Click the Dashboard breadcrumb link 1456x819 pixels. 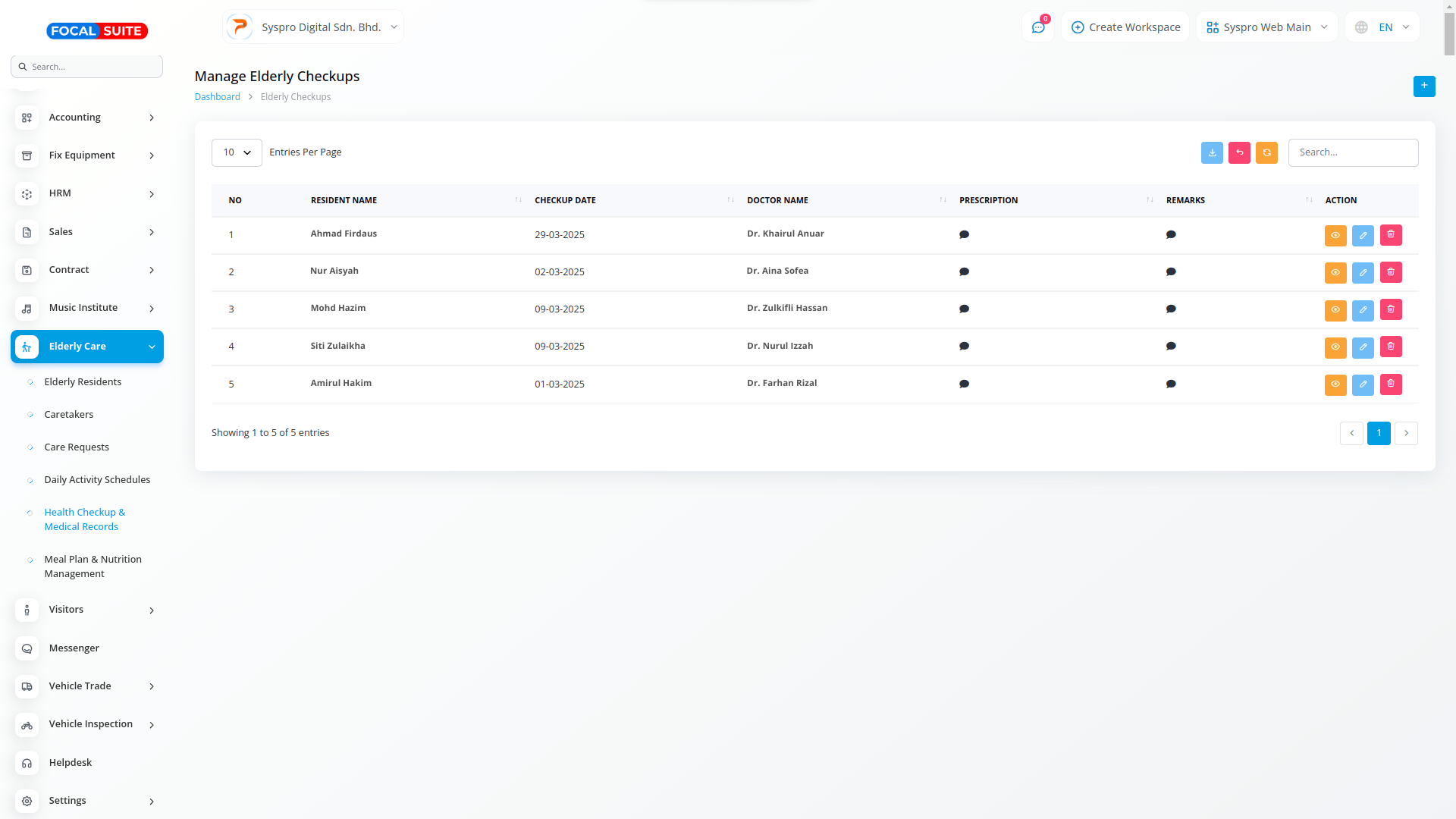tap(217, 97)
